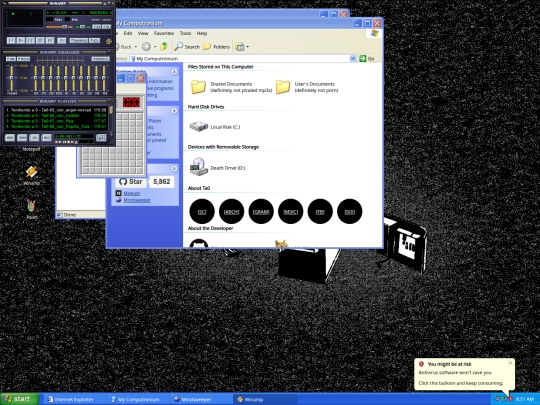Open Forward button history dropdown arrow
Image resolution: width=540 pixels, height=405 pixels.
click(x=155, y=46)
